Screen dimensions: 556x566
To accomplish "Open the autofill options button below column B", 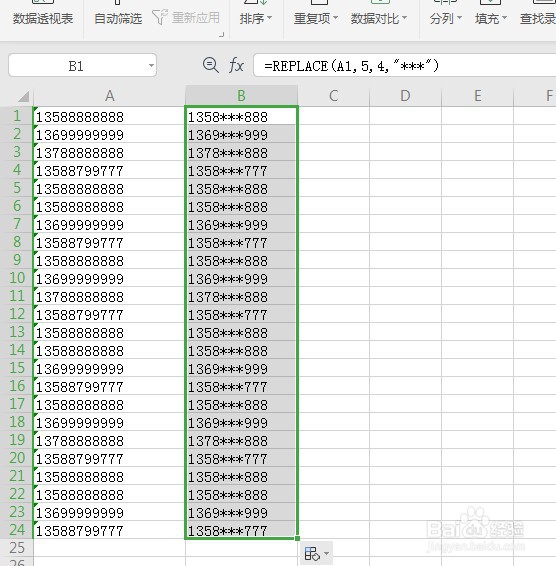I will tap(316, 553).
